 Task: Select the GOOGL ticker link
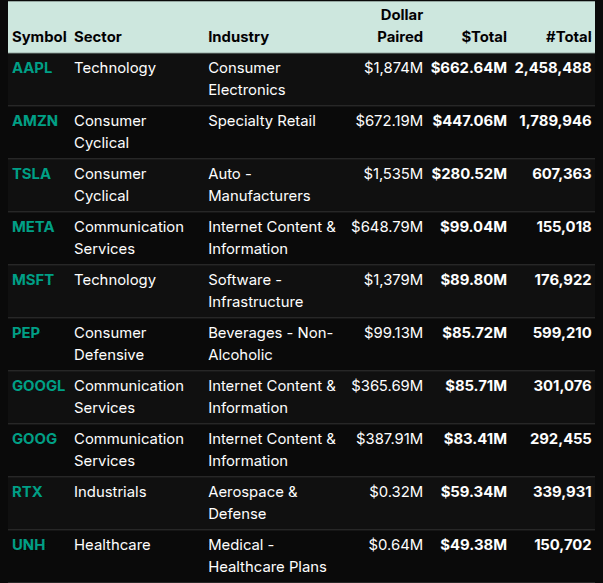tap(39, 386)
